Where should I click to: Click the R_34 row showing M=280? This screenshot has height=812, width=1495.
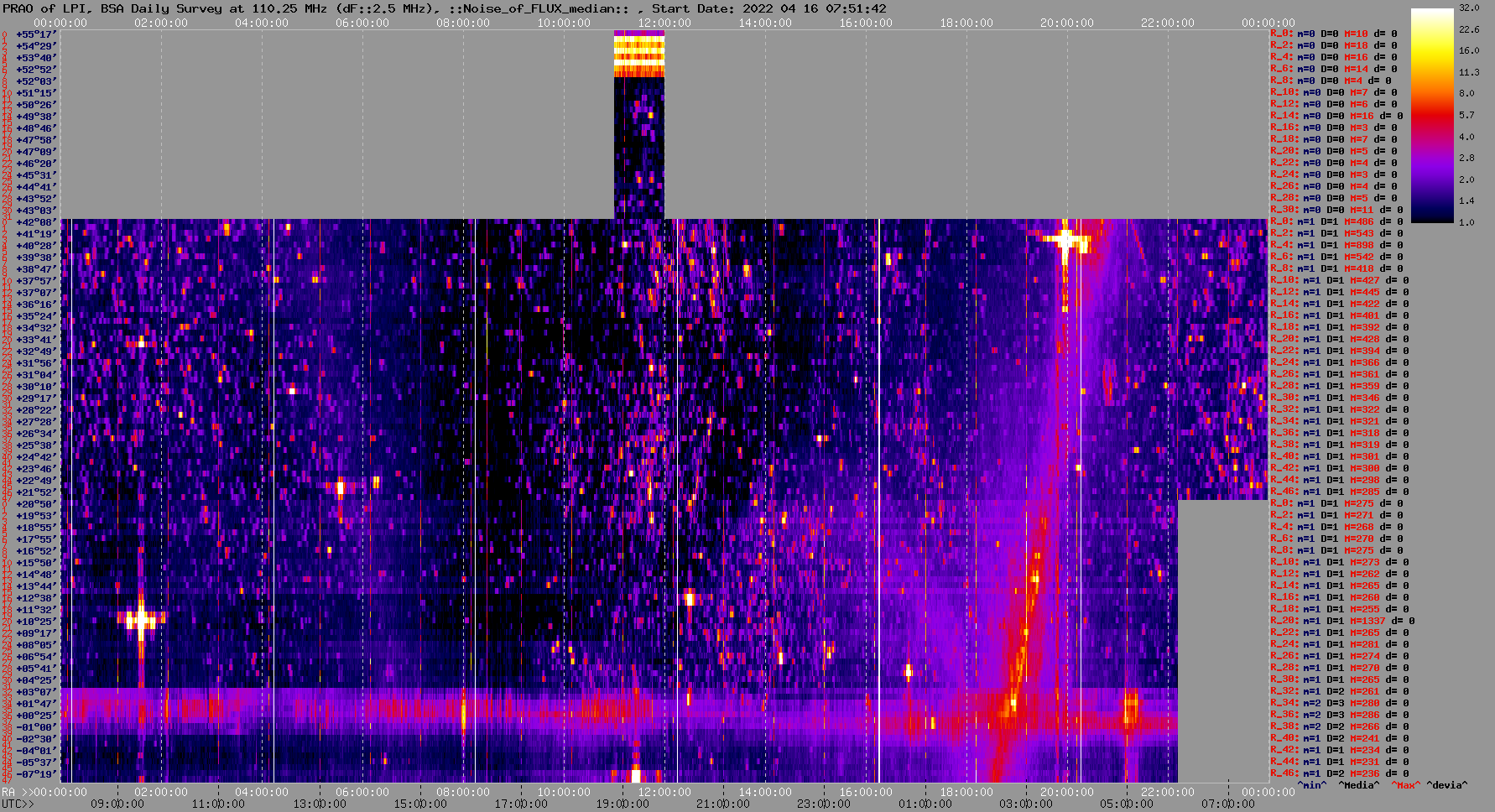click(1340, 704)
